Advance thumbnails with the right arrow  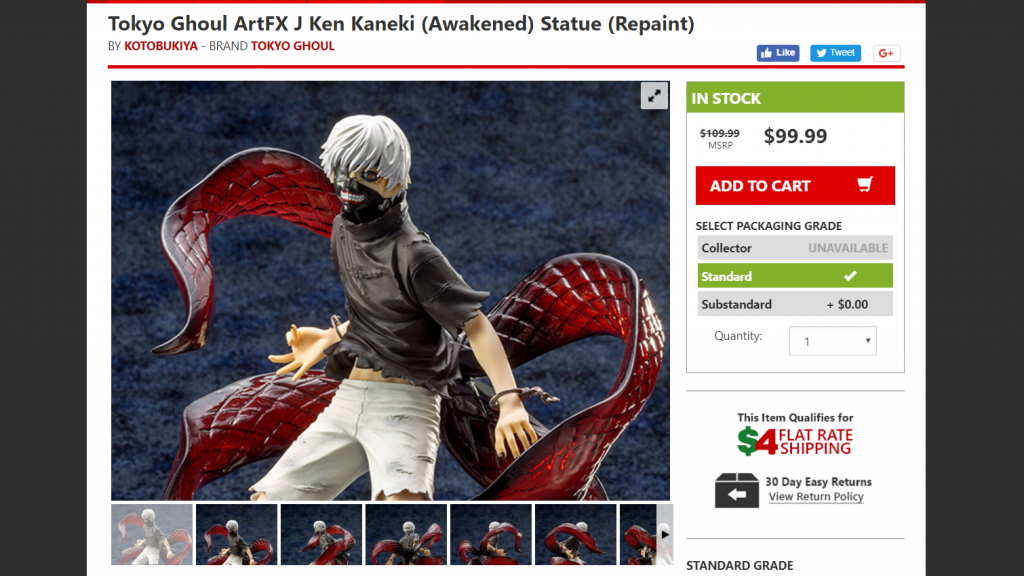pyautogui.click(x=664, y=534)
